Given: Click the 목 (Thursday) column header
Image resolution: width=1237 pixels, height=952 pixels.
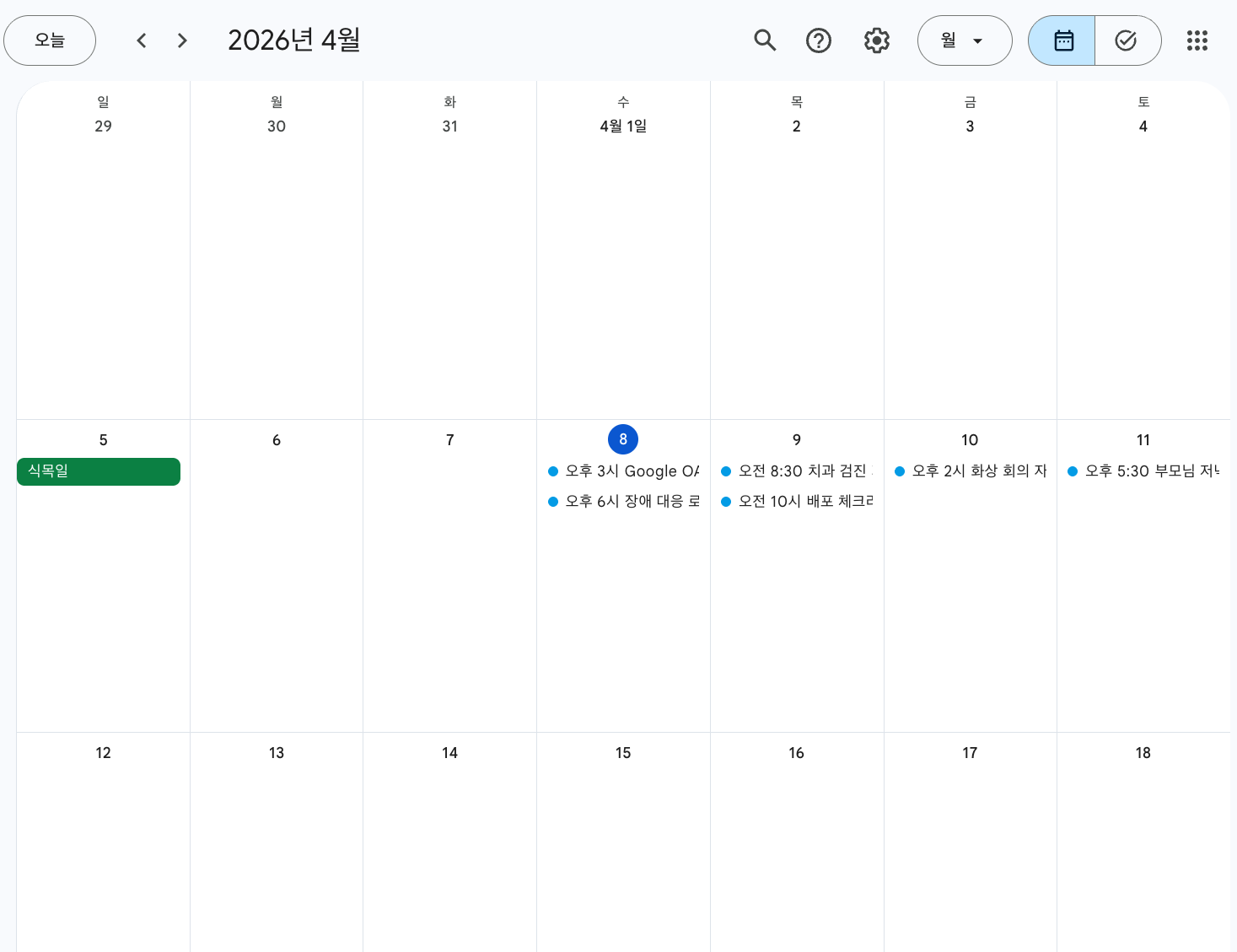Looking at the screenshot, I should pyautogui.click(x=797, y=102).
